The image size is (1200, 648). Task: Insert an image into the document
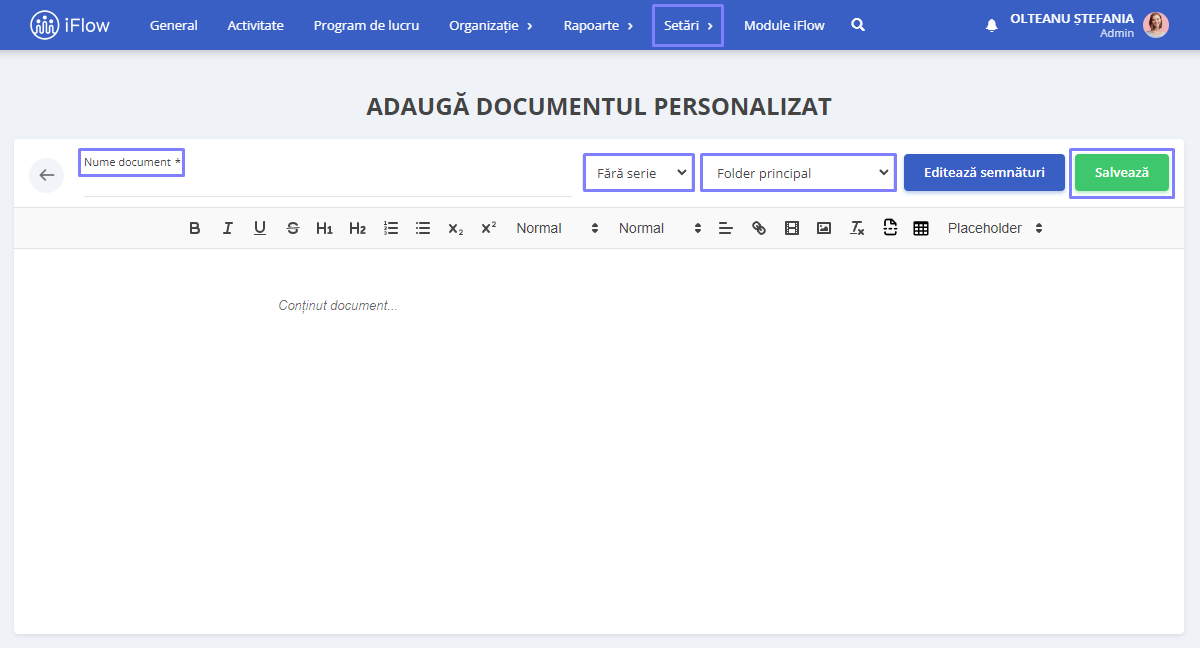[824, 228]
